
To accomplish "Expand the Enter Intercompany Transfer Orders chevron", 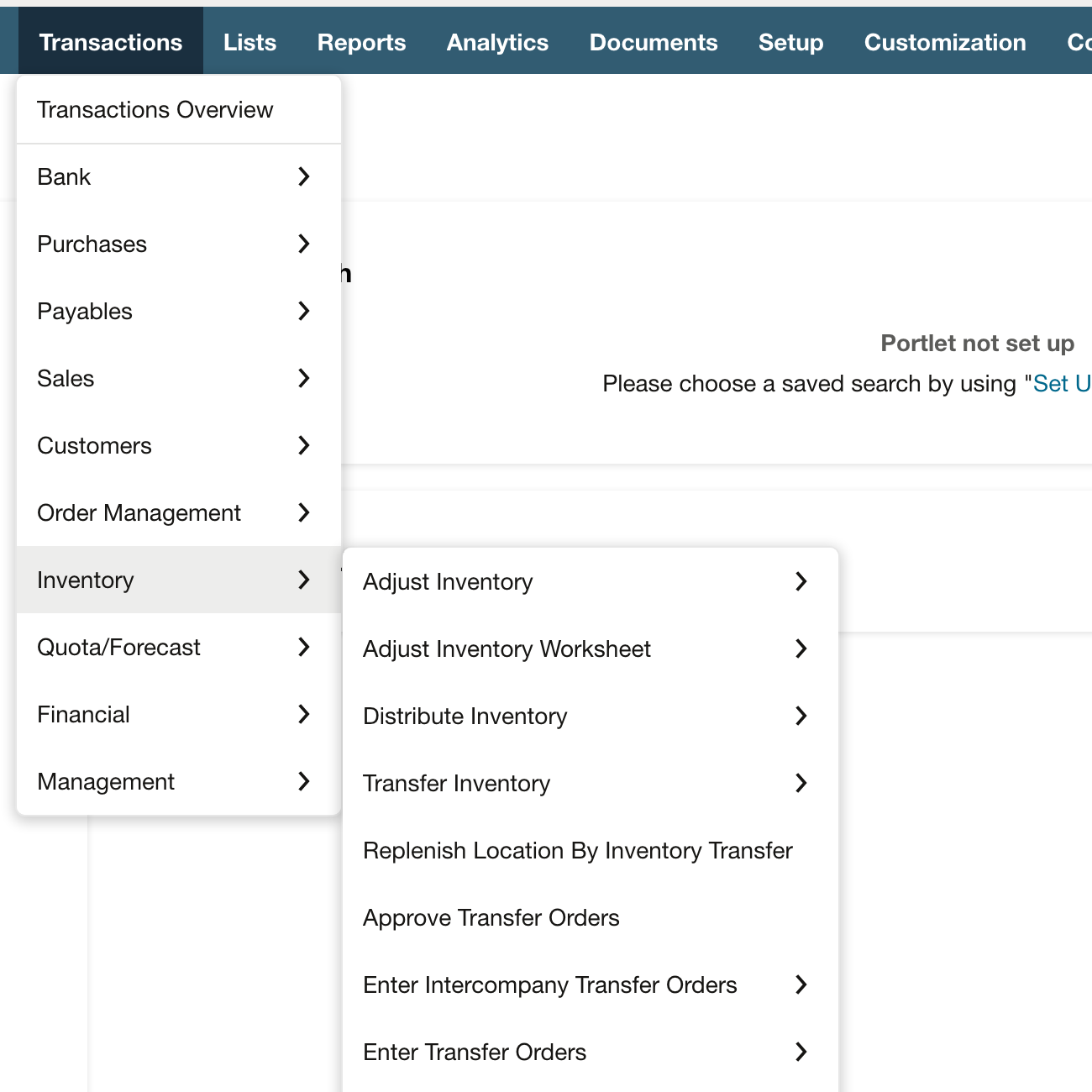I will pyautogui.click(x=801, y=984).
